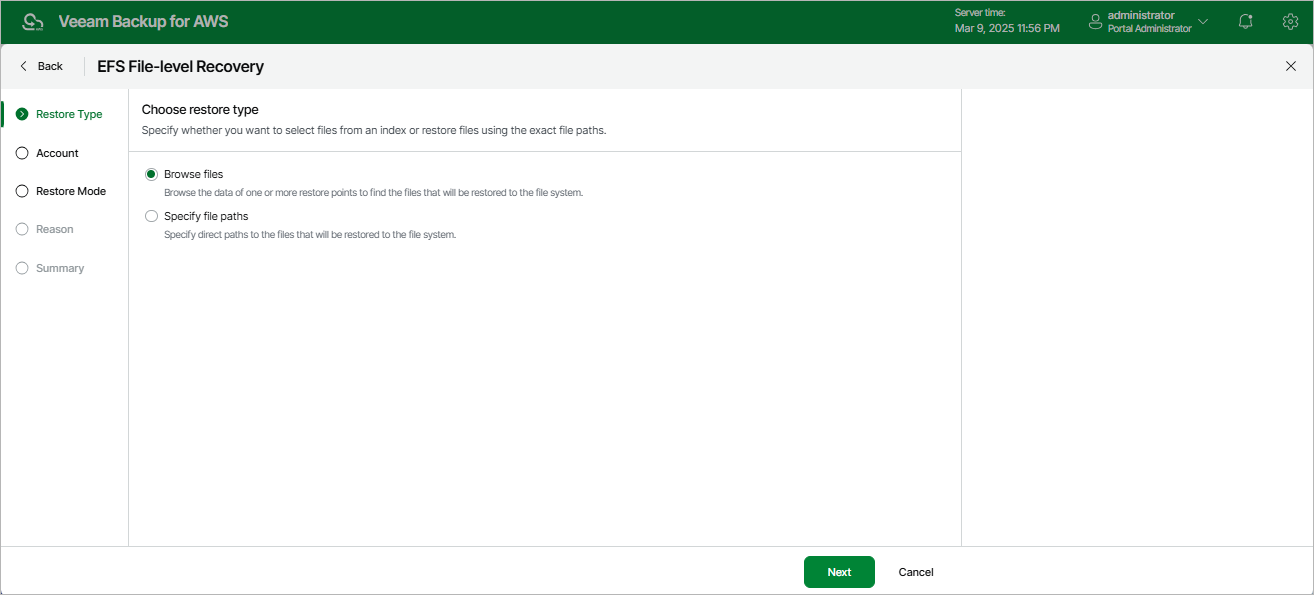Click the Veeam Backup for AWS logo
The width and height of the screenshot is (1314, 595).
coord(33,20)
